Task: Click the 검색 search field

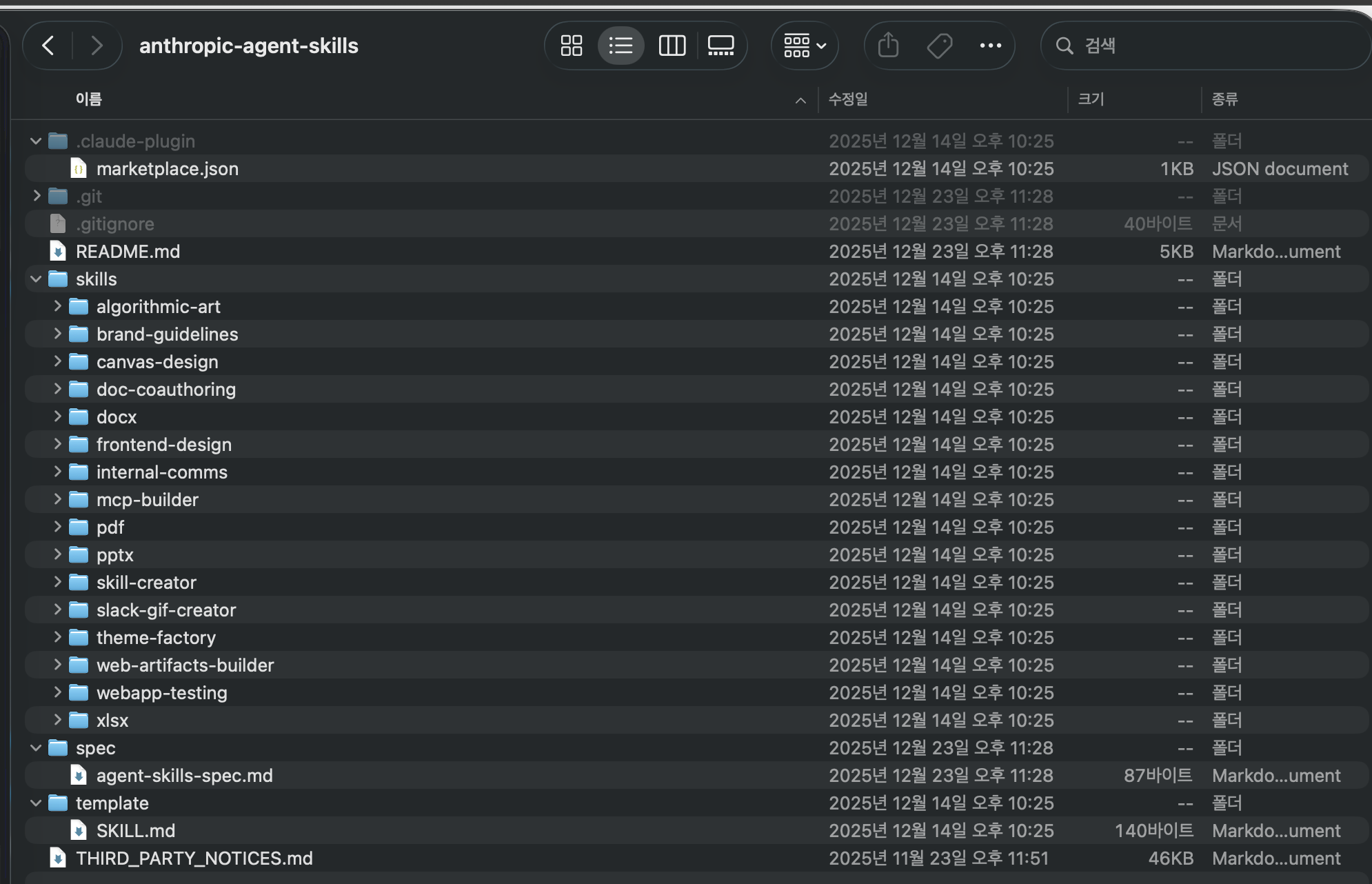Action: tap(1207, 46)
